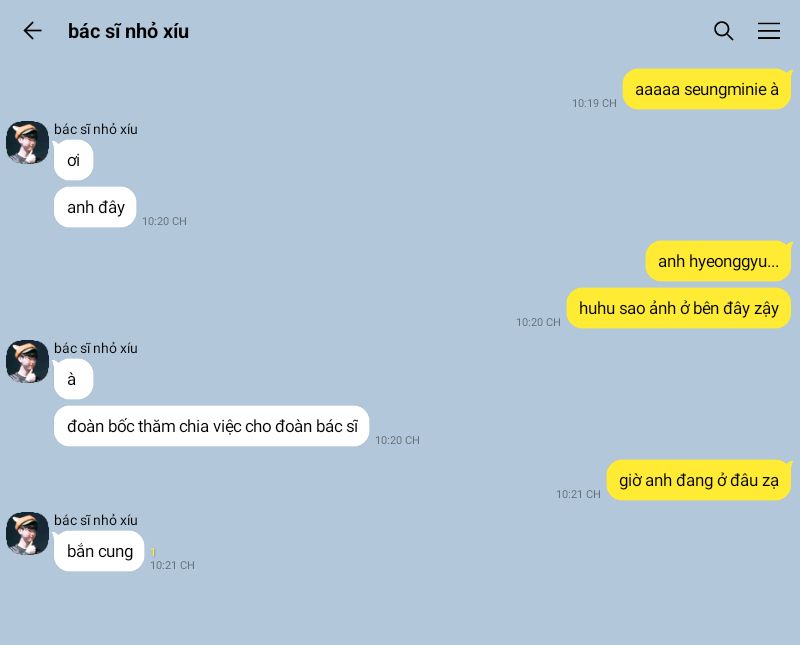Tap avatar next to 'ơi' message
800x645 pixels.
pos(28,142)
